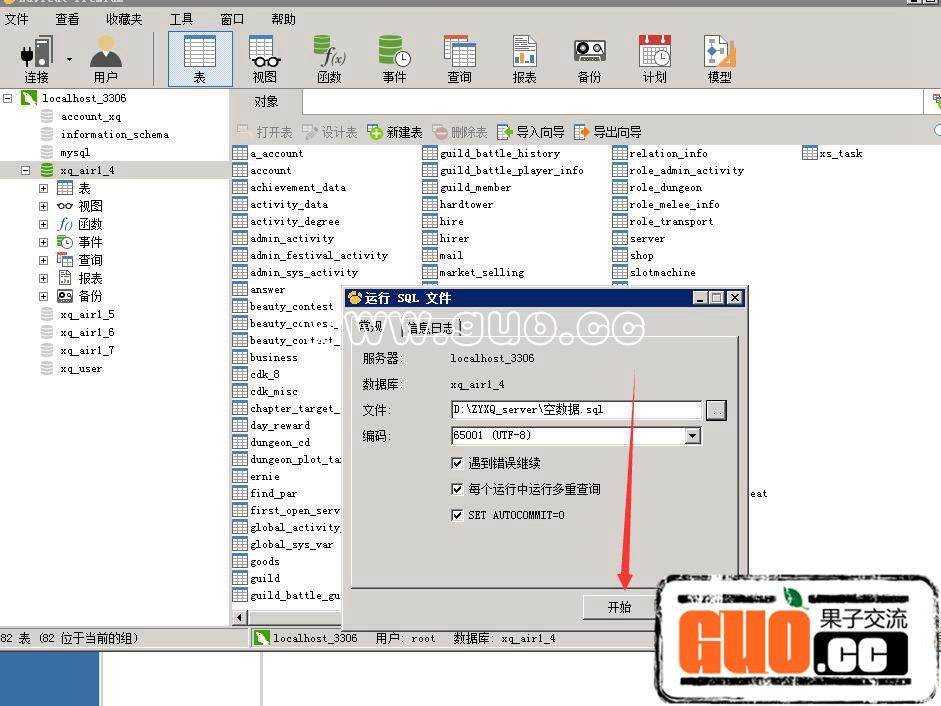
Task: Open the 查询 (Query) toolbar icon
Action: [459, 58]
